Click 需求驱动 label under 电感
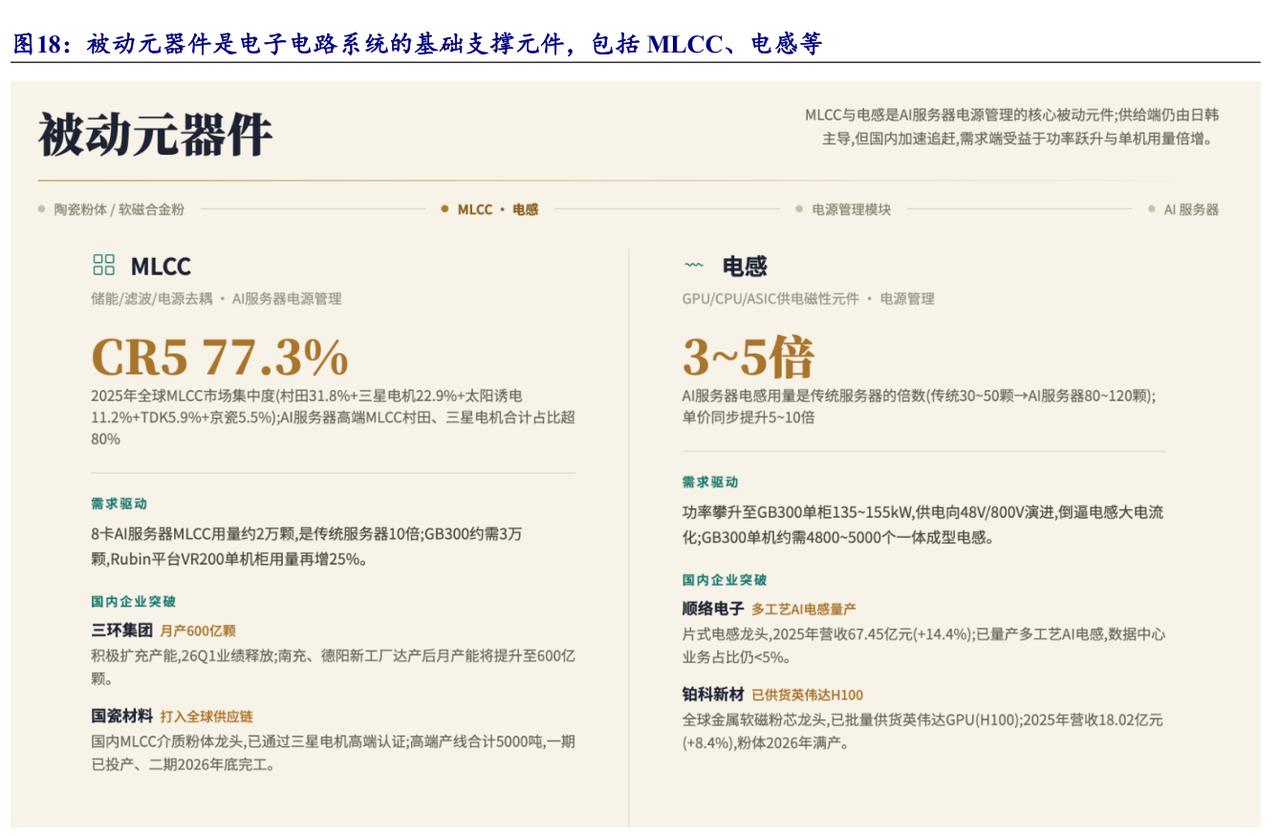This screenshot has height=836, width=1280. 710,482
